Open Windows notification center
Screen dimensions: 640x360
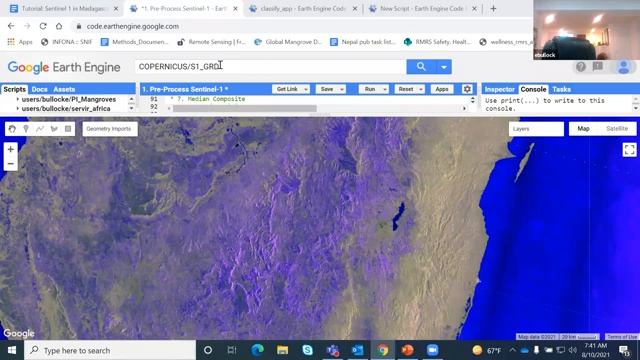point(624,350)
